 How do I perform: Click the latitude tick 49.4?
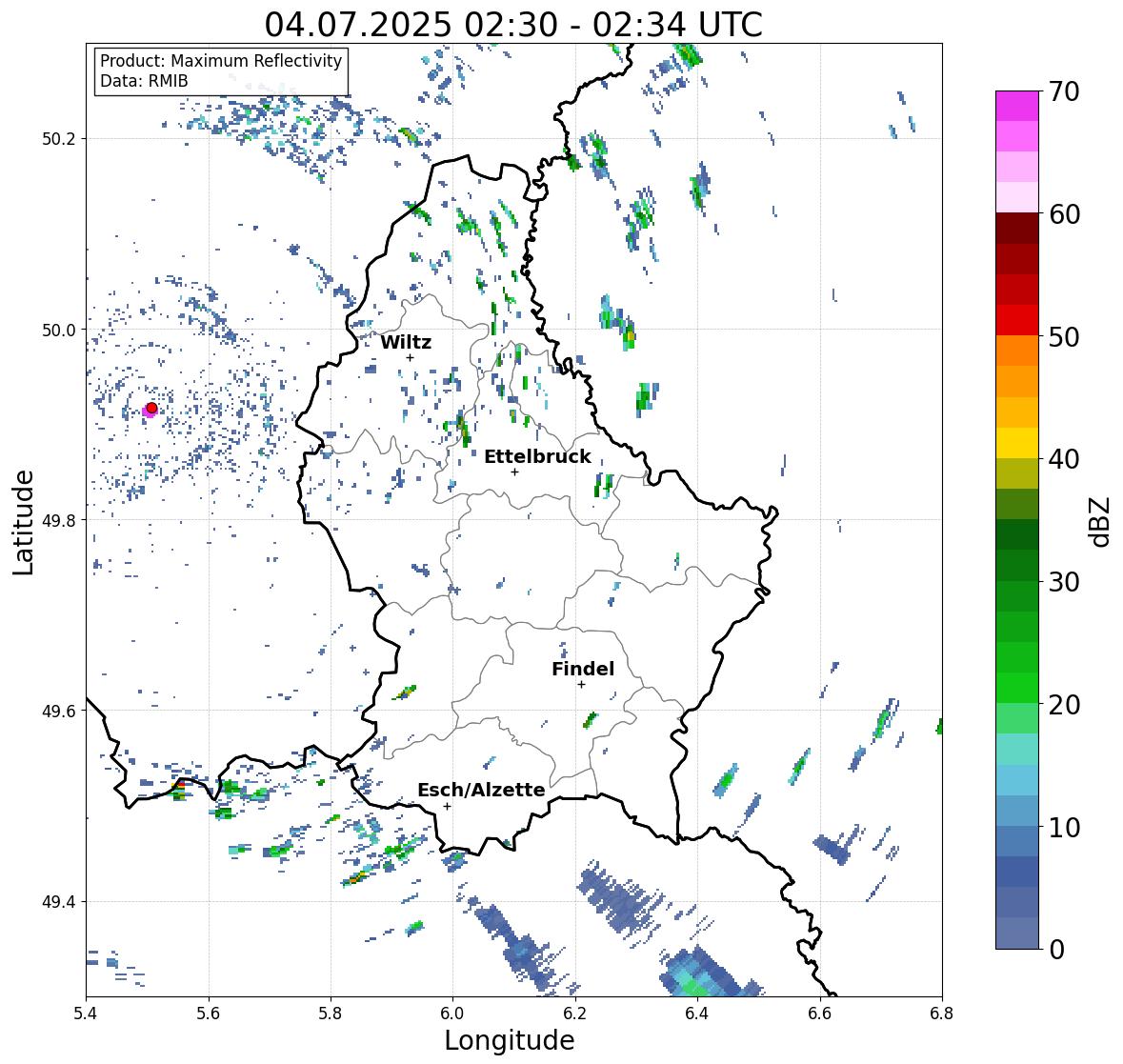[59, 902]
